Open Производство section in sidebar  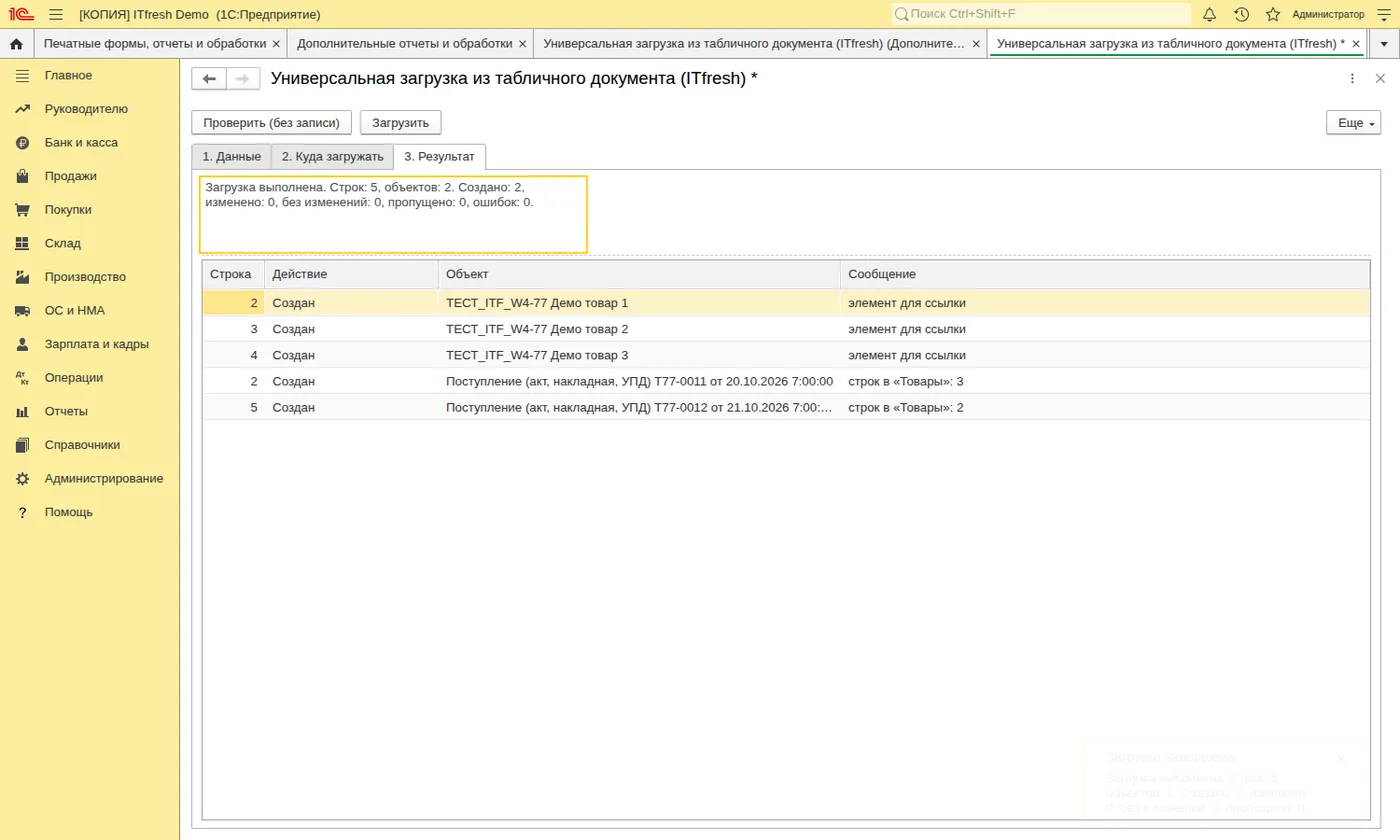pos(85,277)
